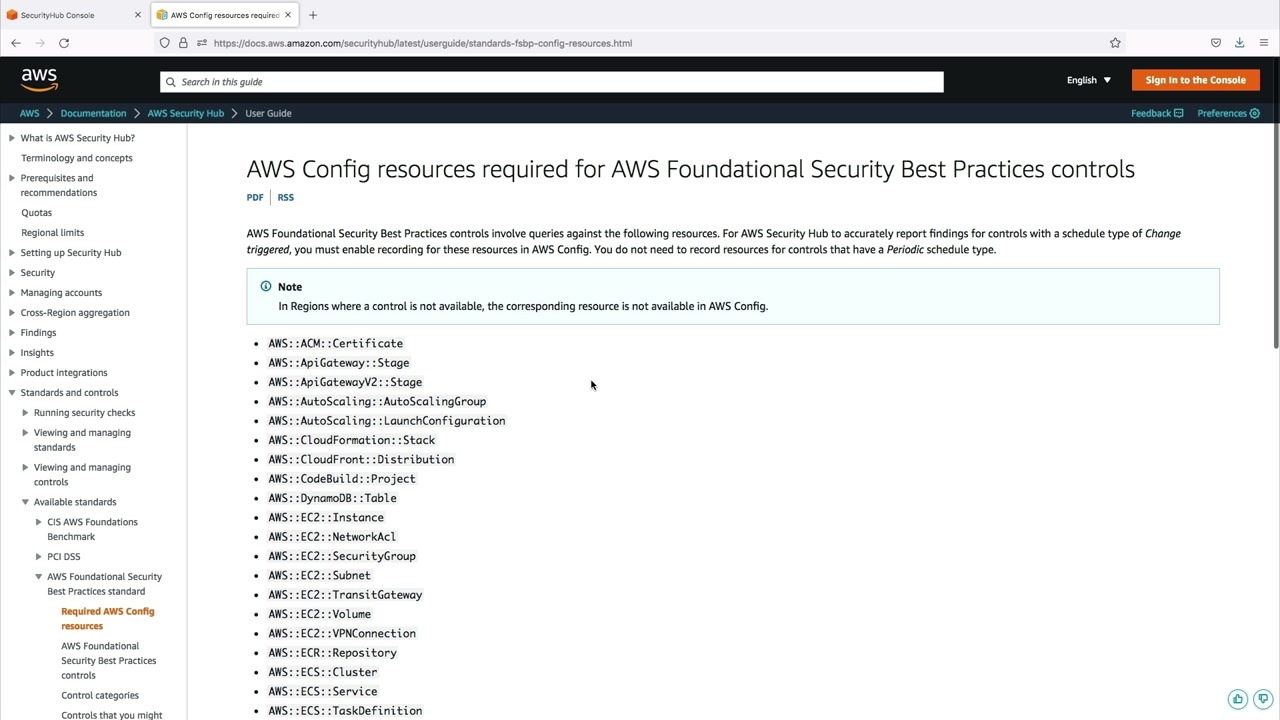Click the thumbs down feedback icon
This screenshot has width=1280, height=720.
(1263, 699)
